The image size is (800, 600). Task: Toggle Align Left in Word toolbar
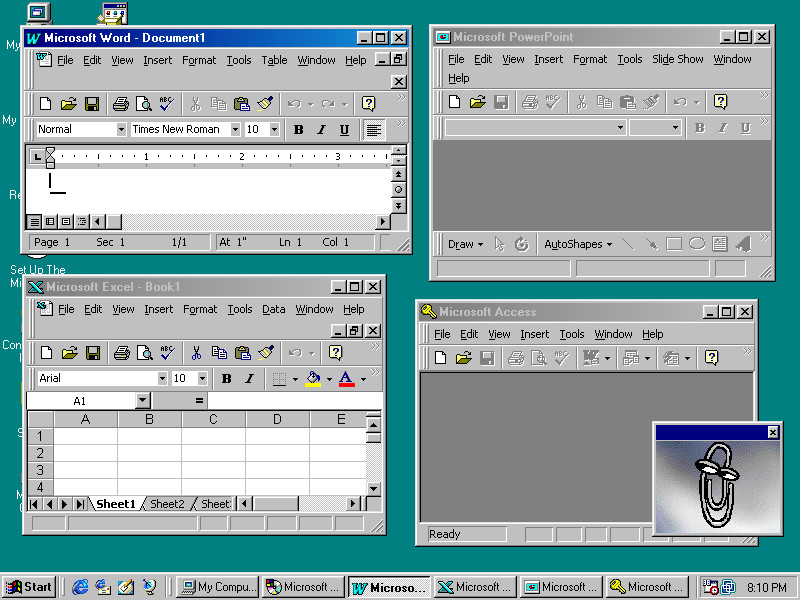click(x=373, y=130)
